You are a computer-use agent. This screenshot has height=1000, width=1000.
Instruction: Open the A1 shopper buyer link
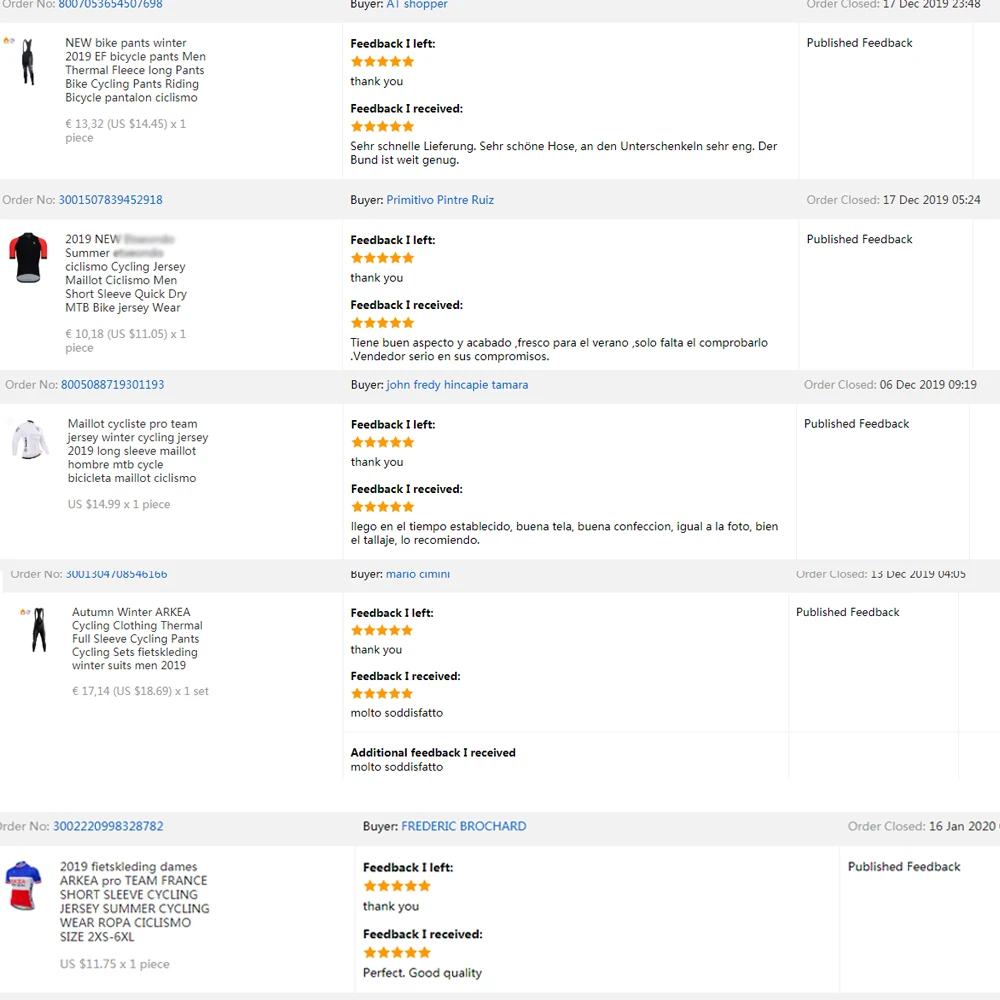pyautogui.click(x=417, y=5)
